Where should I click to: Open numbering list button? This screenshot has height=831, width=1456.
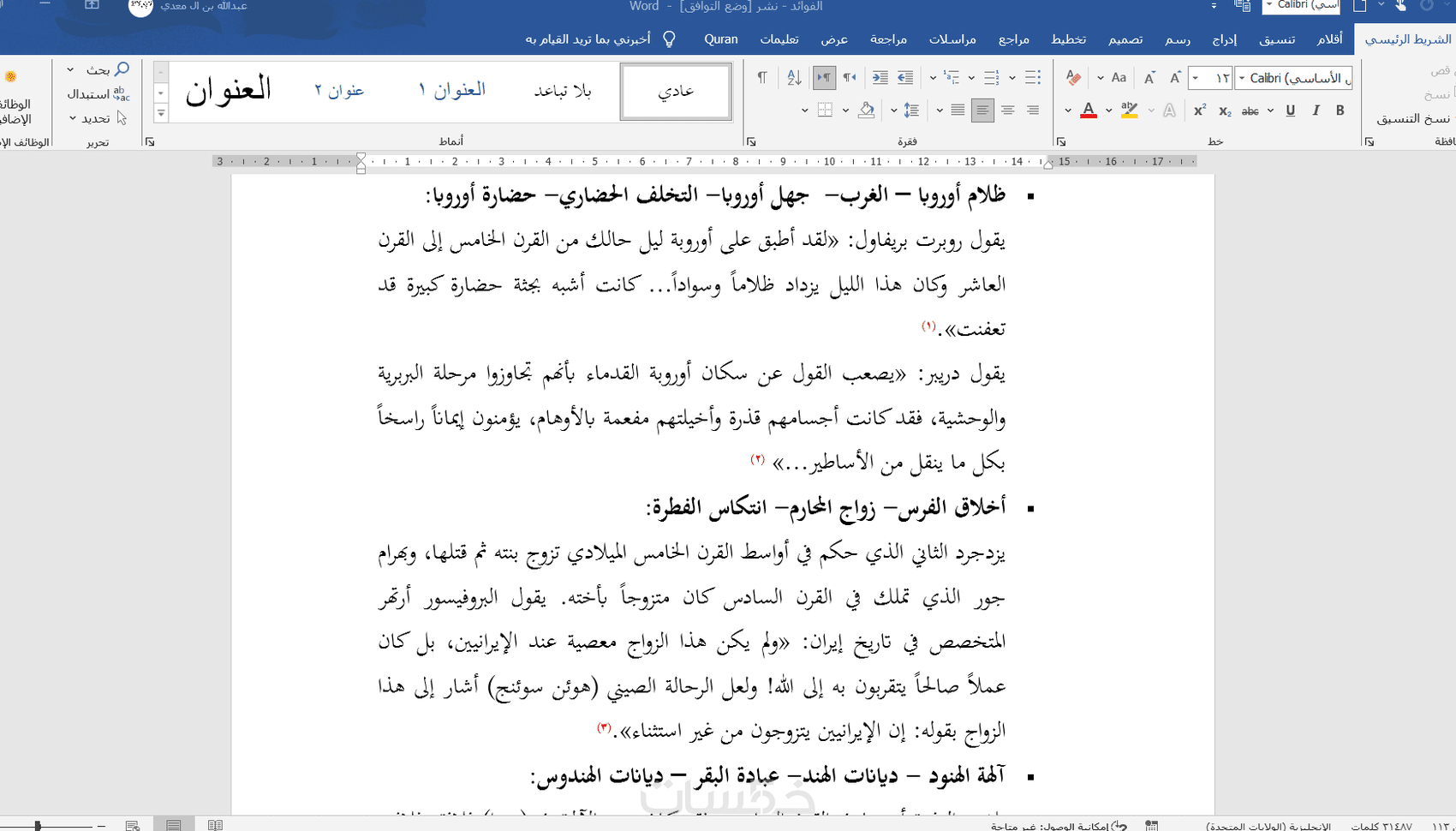click(992, 78)
